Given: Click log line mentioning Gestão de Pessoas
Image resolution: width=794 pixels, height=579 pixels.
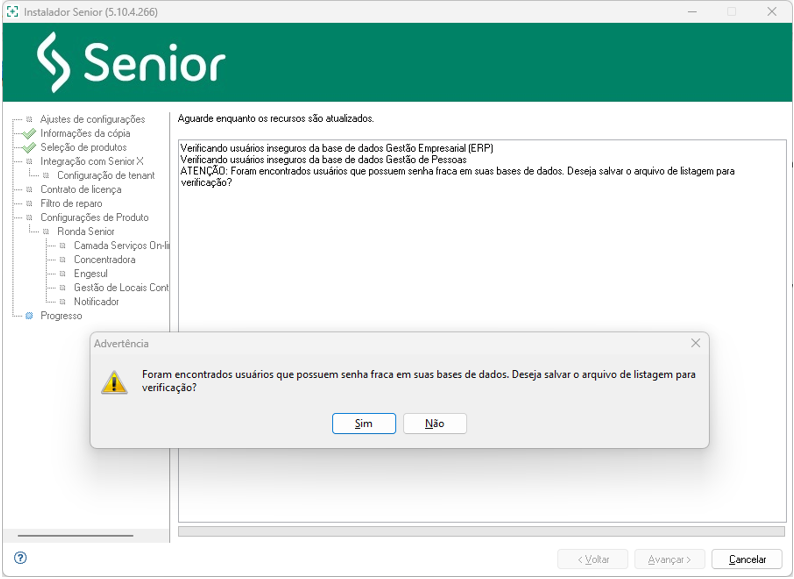Looking at the screenshot, I should [324, 160].
